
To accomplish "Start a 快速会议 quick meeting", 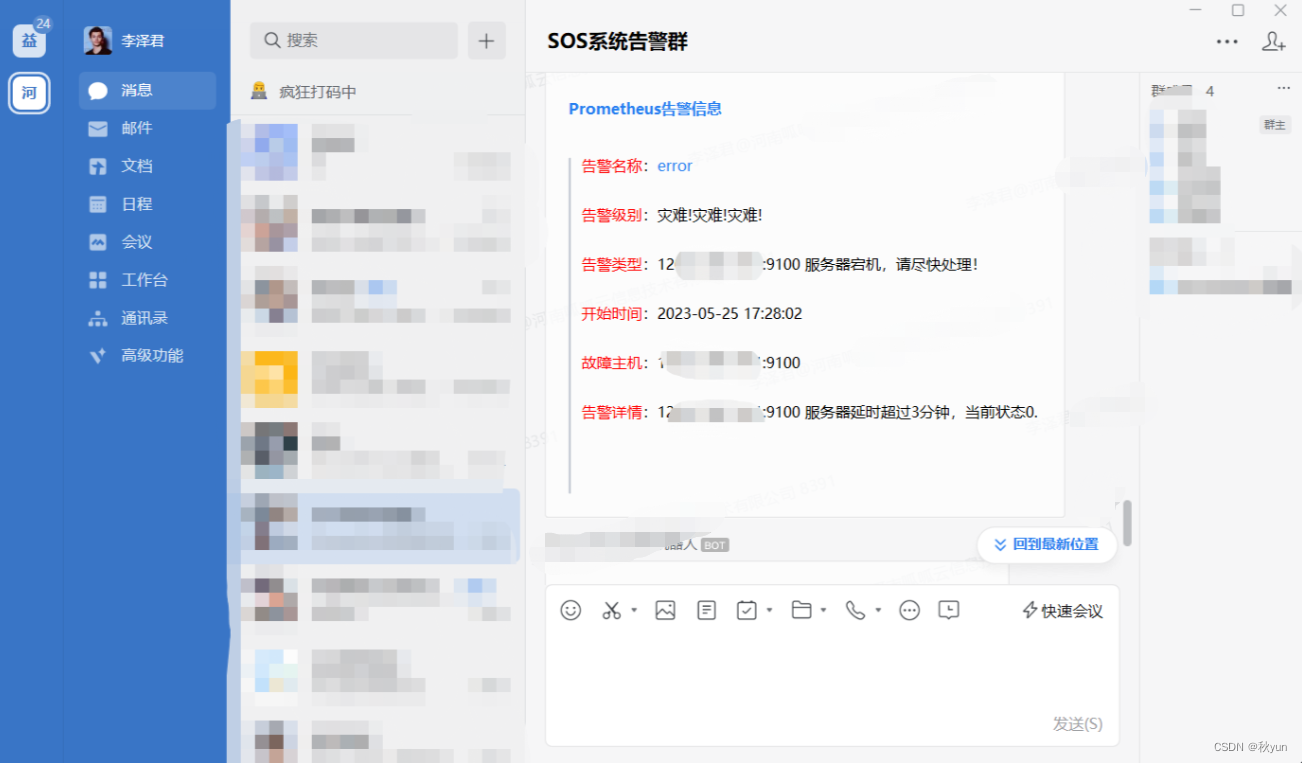I will click(x=1062, y=611).
